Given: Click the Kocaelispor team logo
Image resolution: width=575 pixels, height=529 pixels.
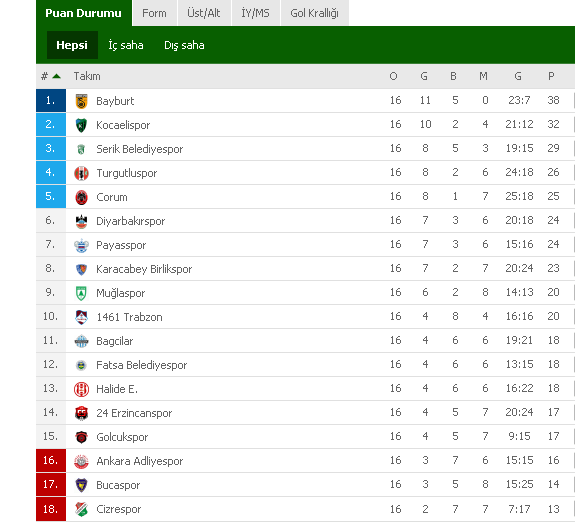Looking at the screenshot, I should [81, 125].
